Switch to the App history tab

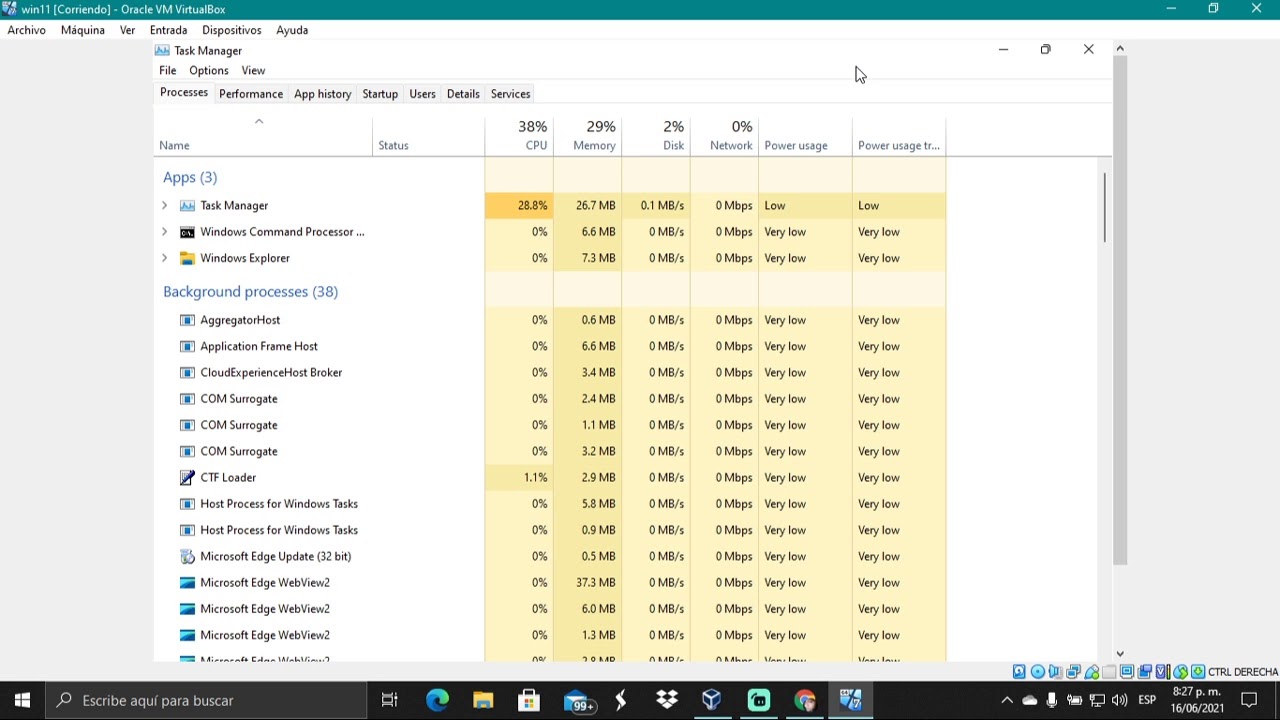tap(322, 94)
